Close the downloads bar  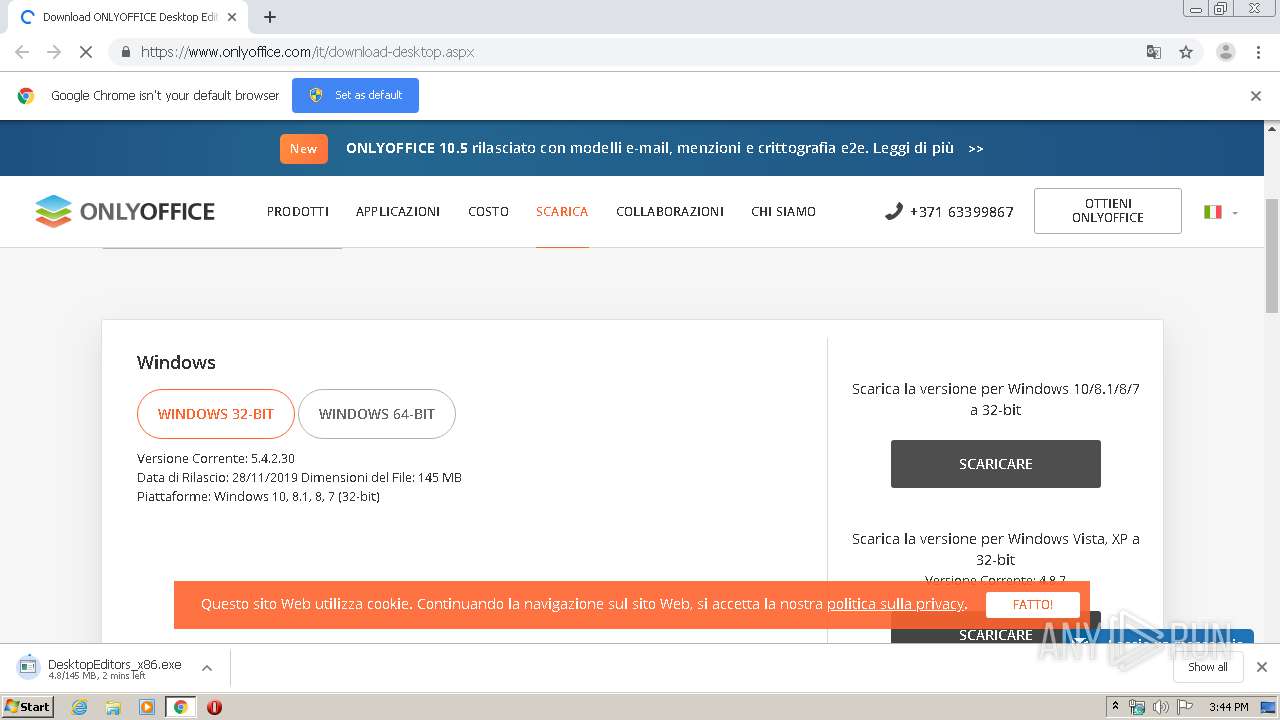1262,667
